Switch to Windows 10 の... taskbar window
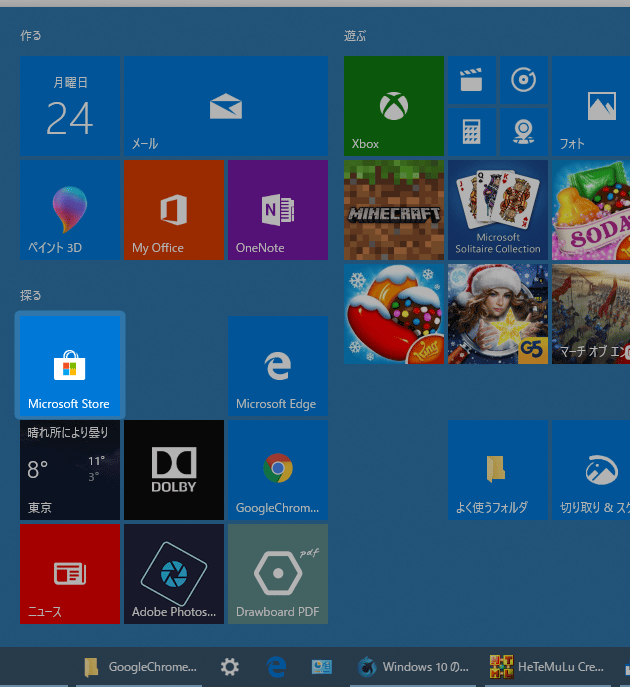The height and width of the screenshot is (687, 630). pyautogui.click(x=413, y=667)
